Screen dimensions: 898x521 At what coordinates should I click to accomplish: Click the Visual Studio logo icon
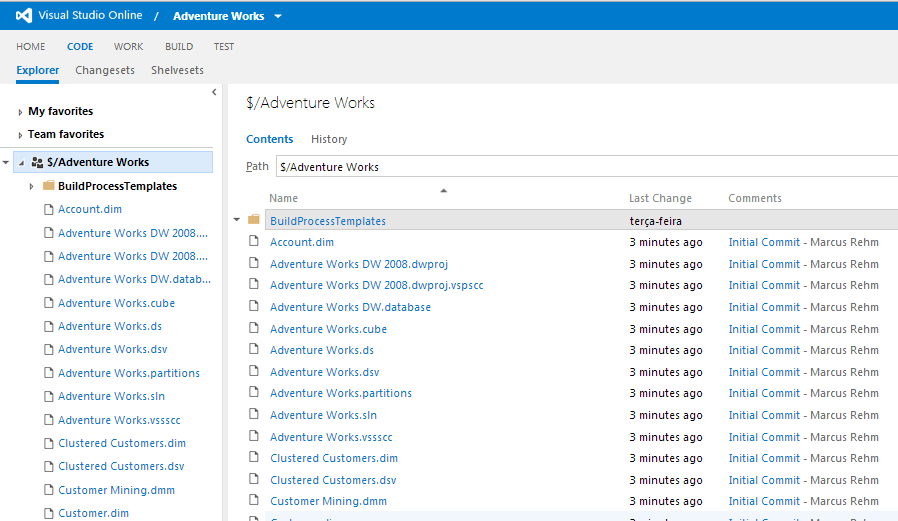[x=23, y=15]
